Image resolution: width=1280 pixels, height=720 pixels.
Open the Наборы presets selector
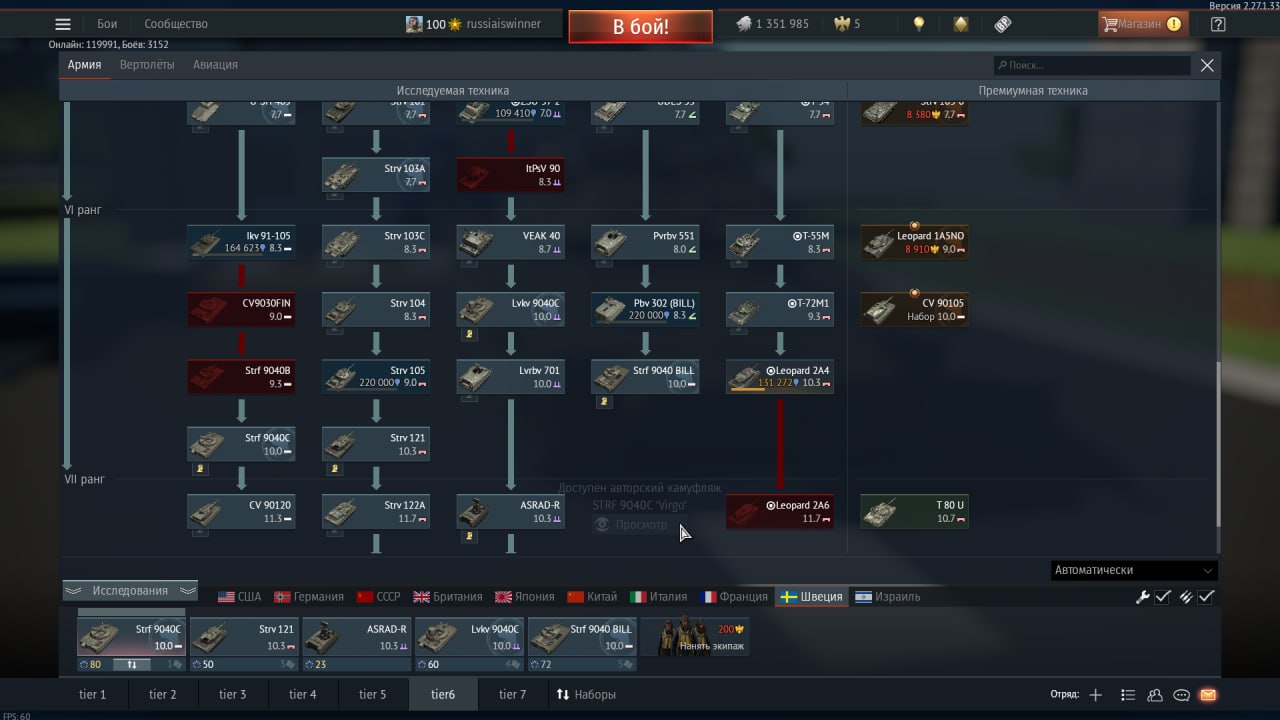(586, 694)
